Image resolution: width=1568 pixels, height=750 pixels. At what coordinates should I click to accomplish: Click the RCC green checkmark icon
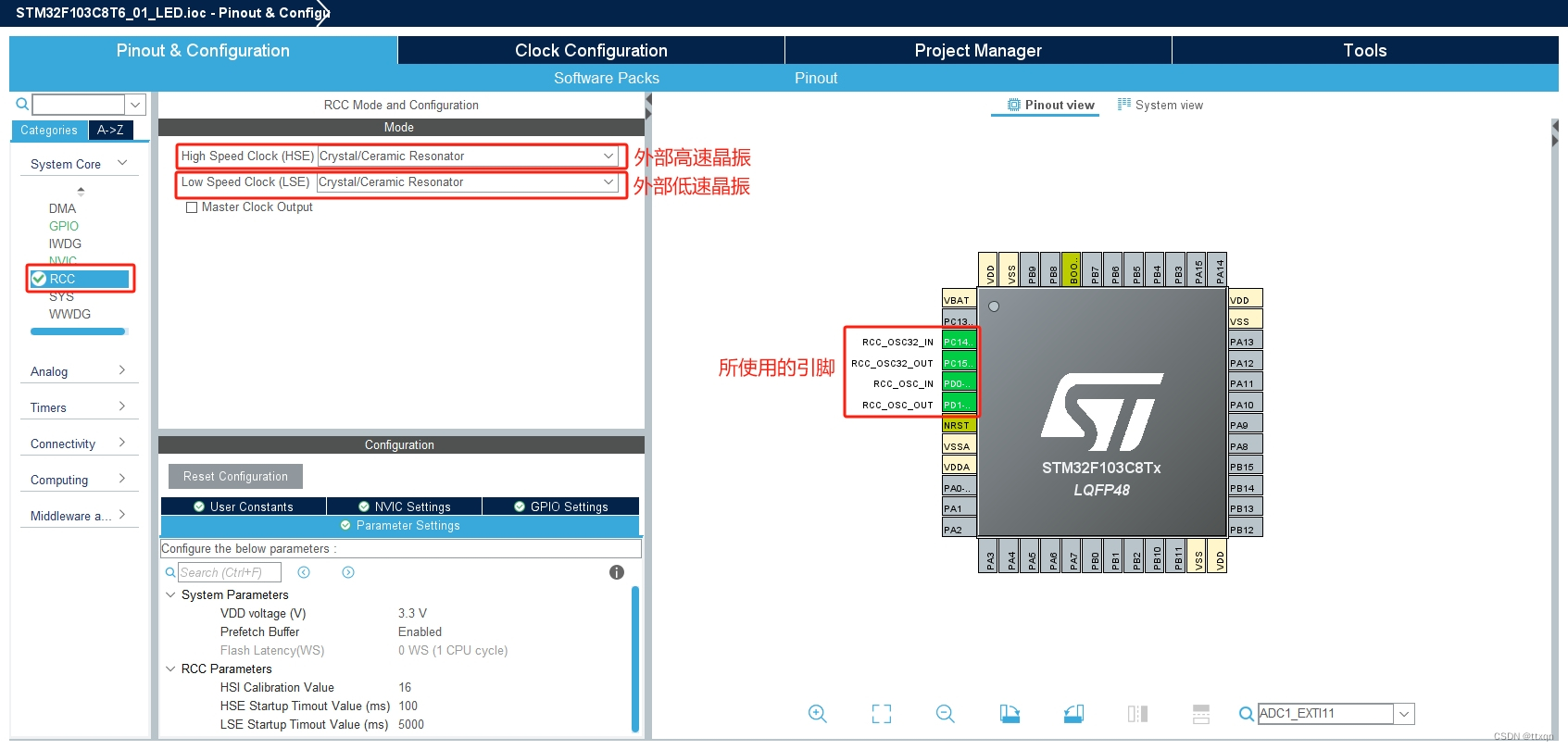click(x=39, y=279)
